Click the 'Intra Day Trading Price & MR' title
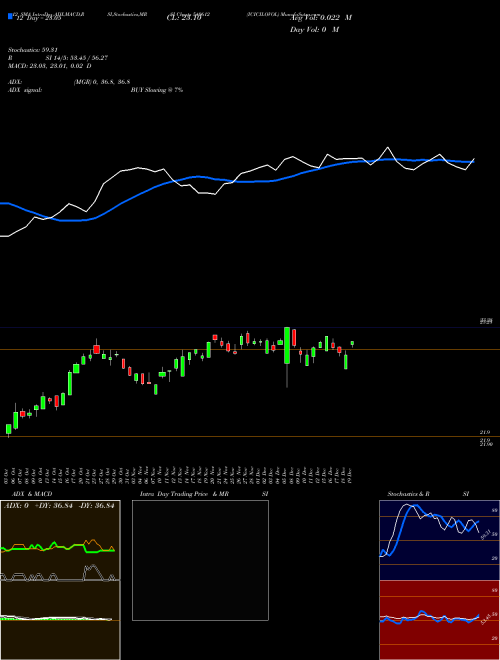The width and height of the screenshot is (500, 660). tap(184, 494)
